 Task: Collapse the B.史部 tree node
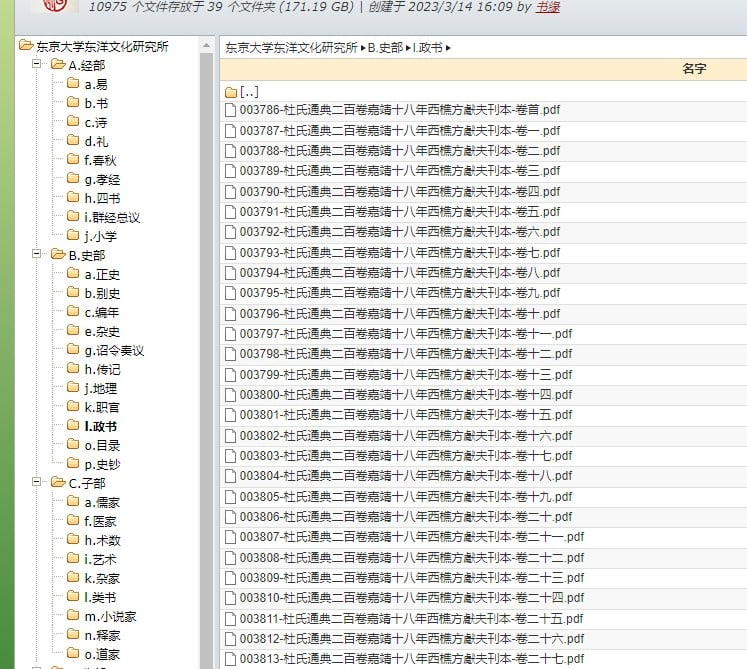coord(36,253)
